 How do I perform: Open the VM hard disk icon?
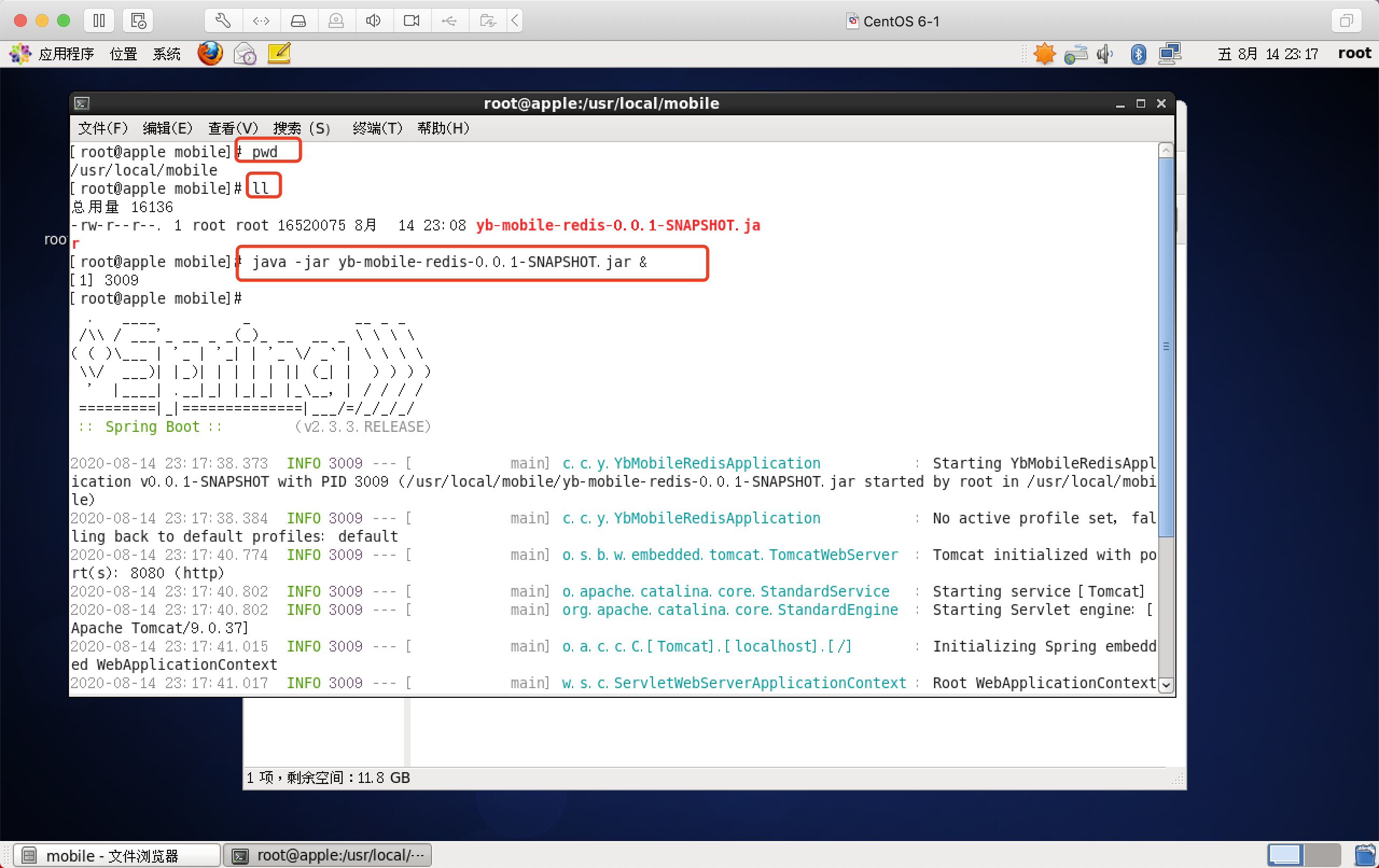click(298, 21)
